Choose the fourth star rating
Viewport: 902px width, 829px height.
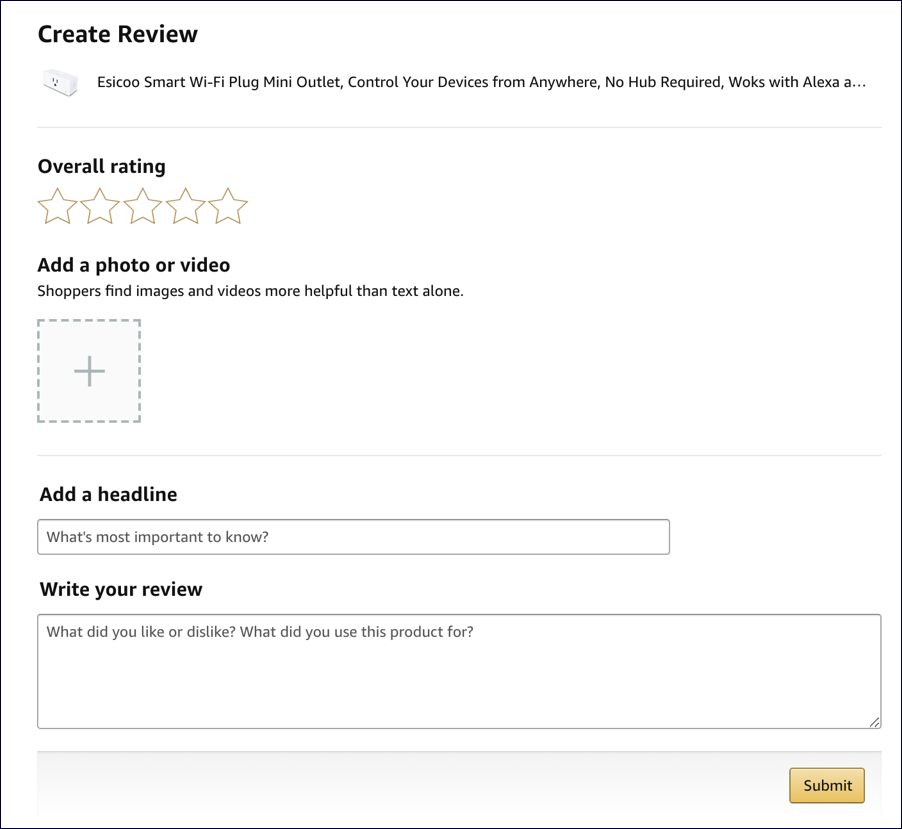[185, 207]
